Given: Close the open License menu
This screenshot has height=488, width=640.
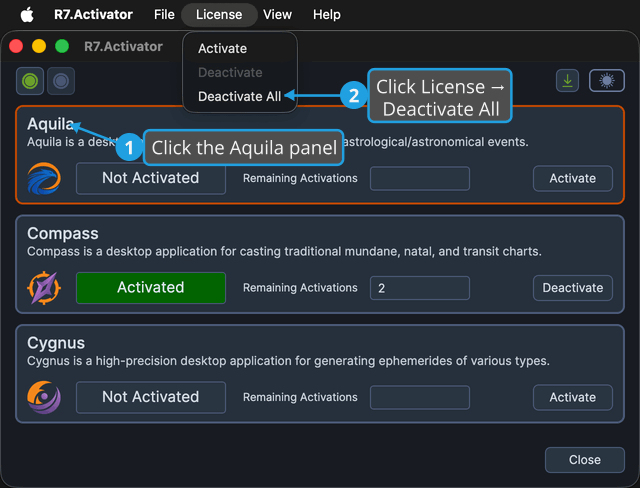Looking at the screenshot, I should click(x=219, y=15).
